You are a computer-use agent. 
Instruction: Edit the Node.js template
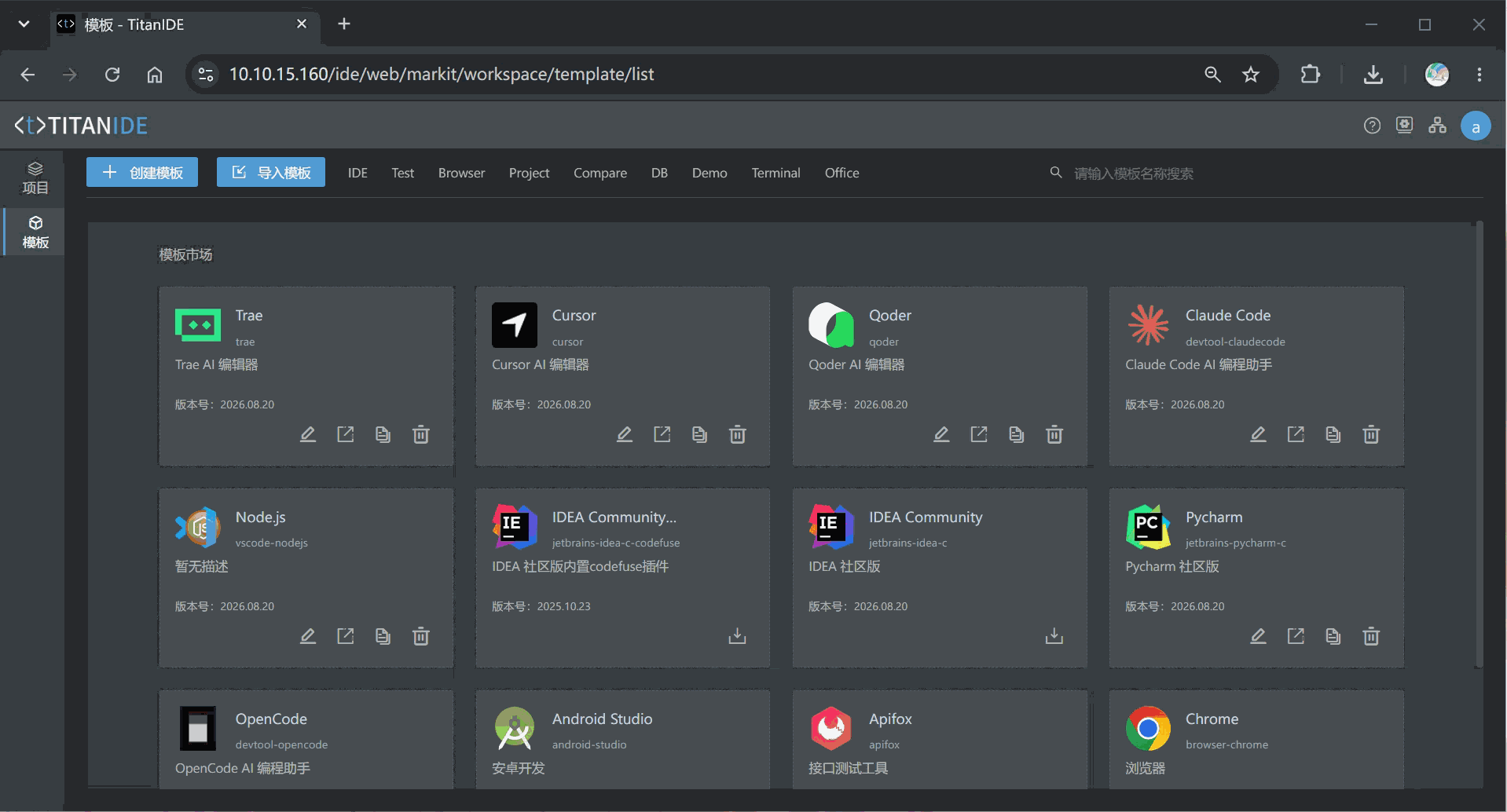pyautogui.click(x=307, y=636)
